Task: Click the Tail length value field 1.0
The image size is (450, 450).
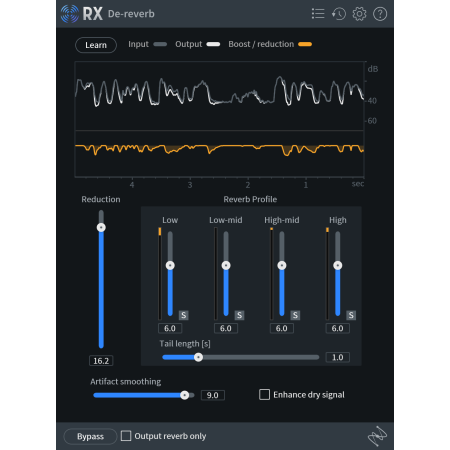Action: pos(337,357)
